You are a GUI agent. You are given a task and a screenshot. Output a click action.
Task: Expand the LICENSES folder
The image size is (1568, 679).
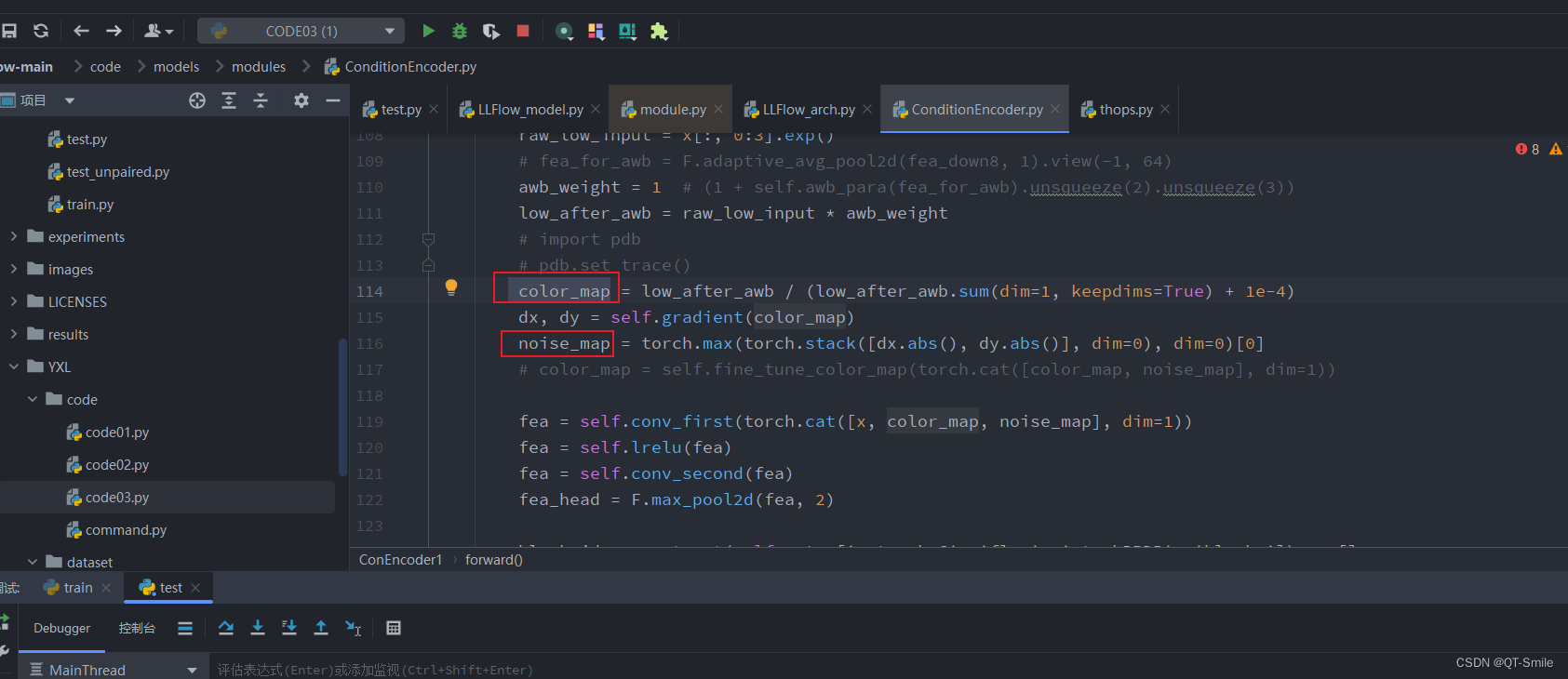(x=13, y=301)
